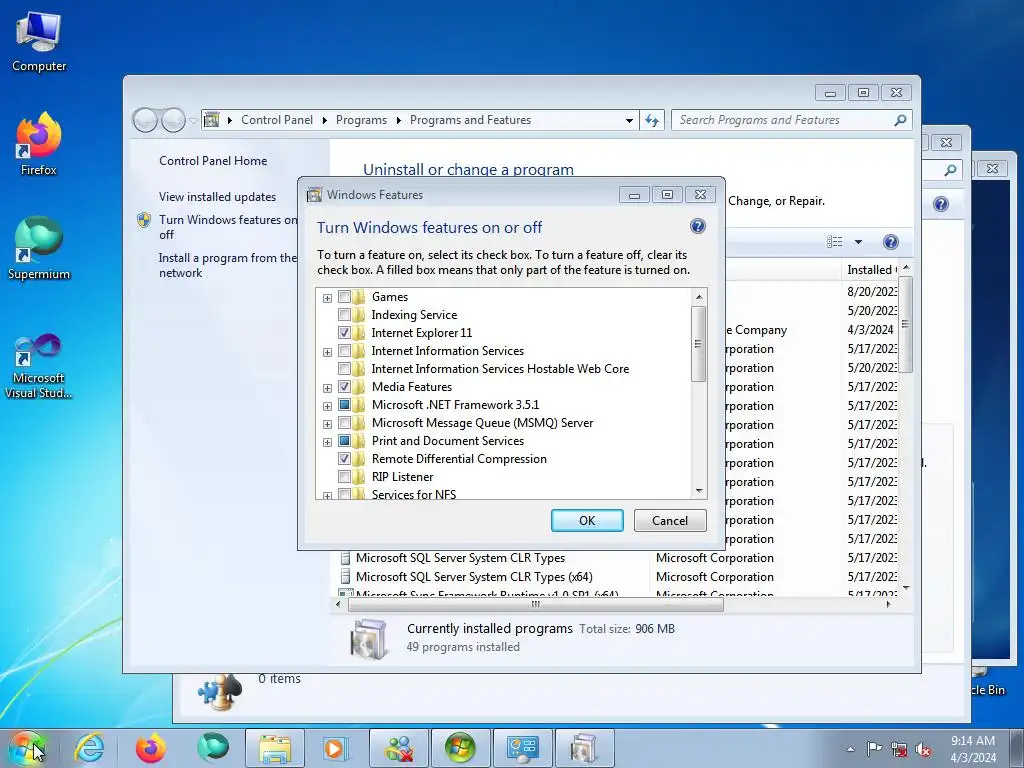Open the address bar history dropdown
This screenshot has height=768, width=1024.
tap(629, 120)
